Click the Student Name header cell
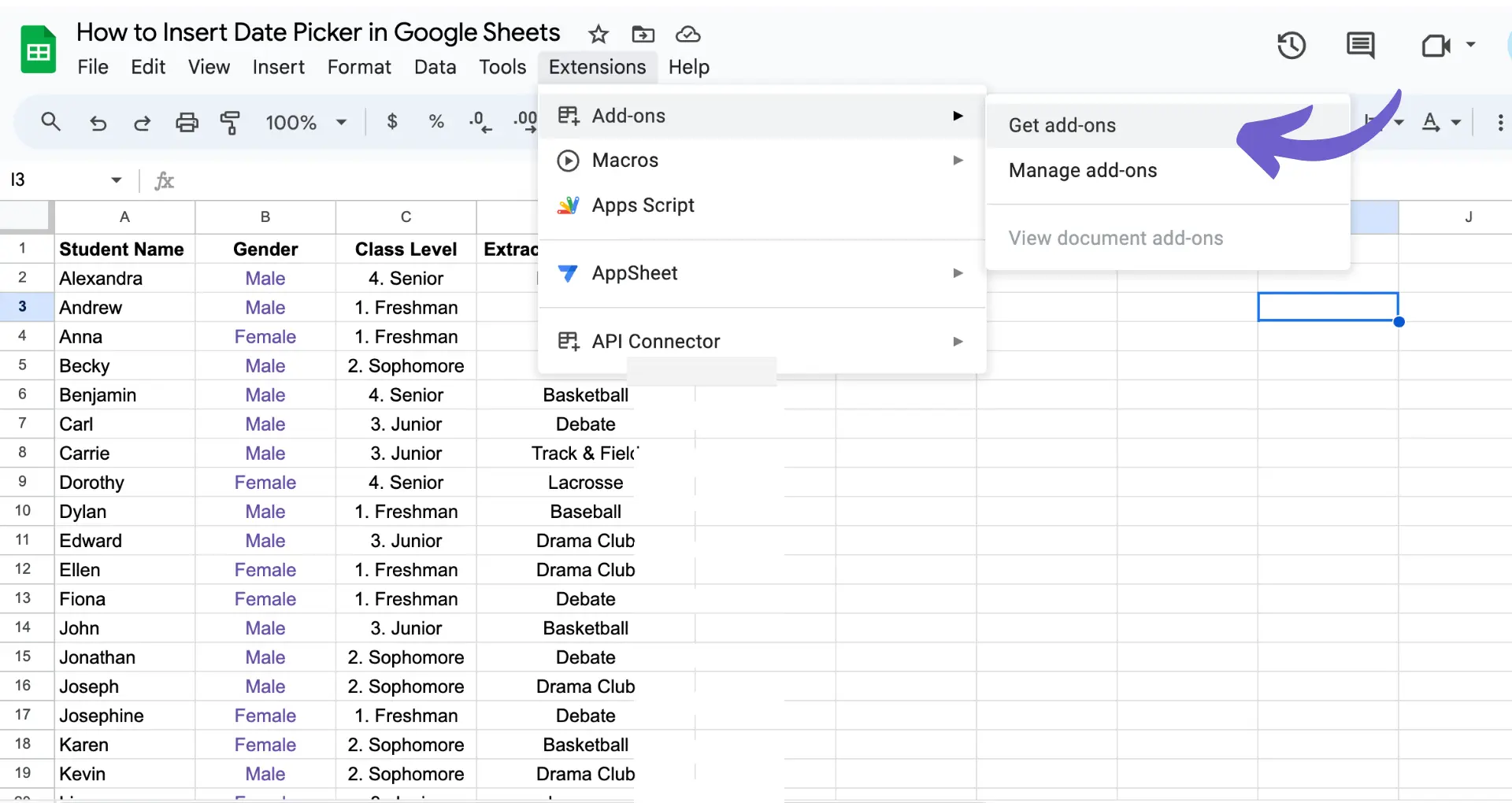Image resolution: width=1512 pixels, height=803 pixels. point(124,250)
